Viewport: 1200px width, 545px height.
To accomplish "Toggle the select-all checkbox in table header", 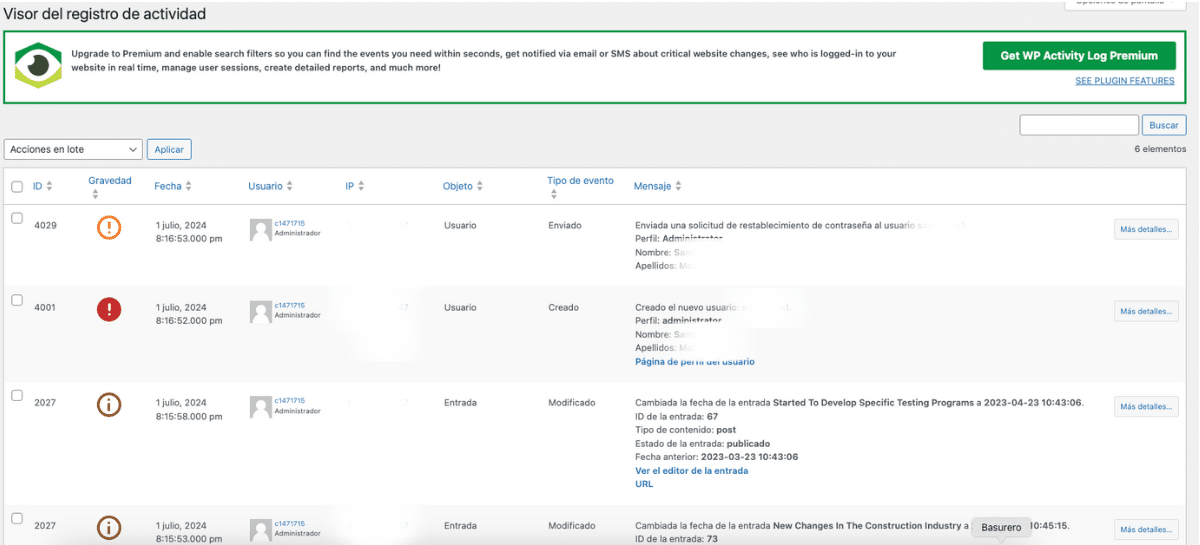I will tap(17, 187).
